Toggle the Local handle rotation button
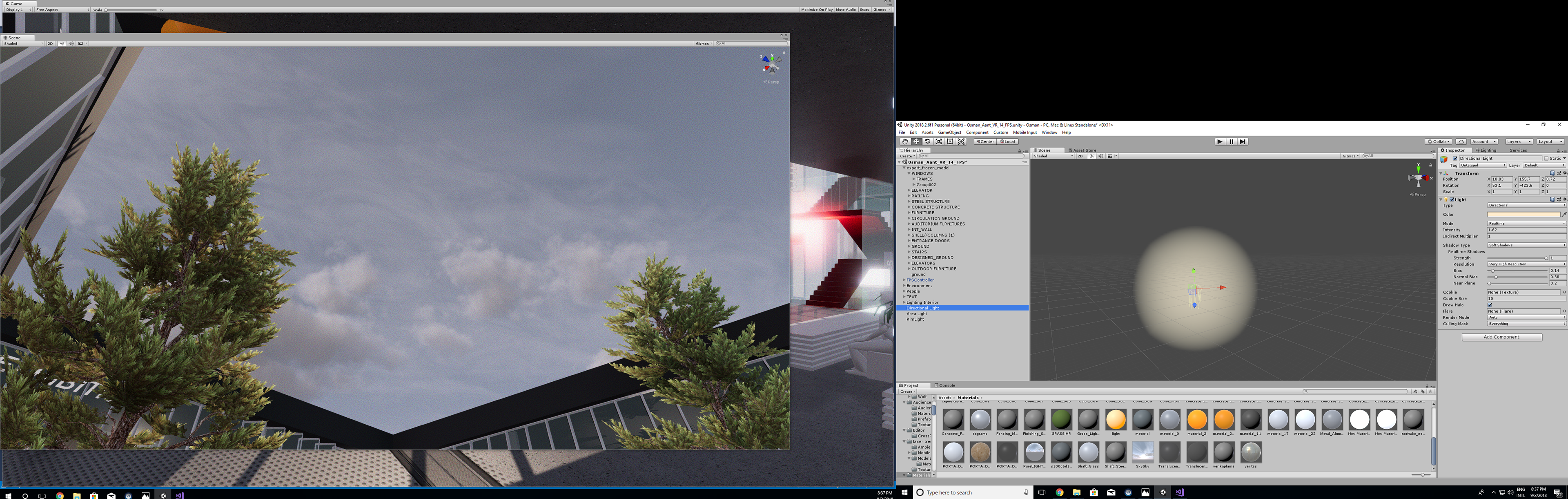This screenshot has height=499, width=1568. [x=1007, y=141]
